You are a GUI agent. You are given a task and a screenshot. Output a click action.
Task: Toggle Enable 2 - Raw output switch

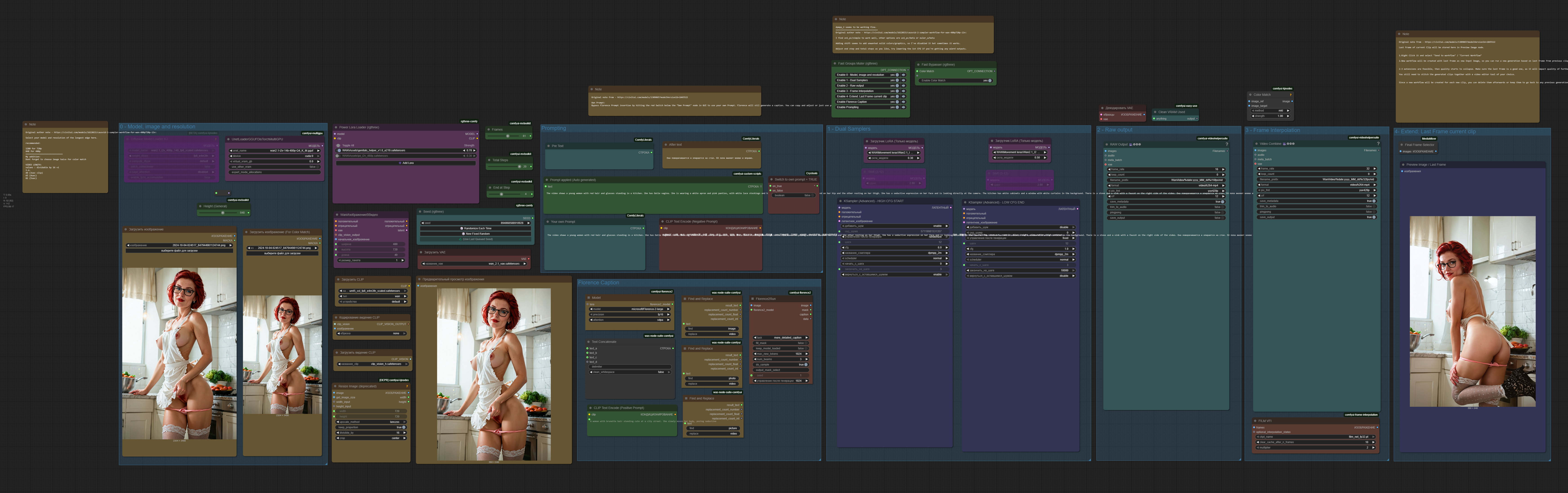tap(897, 86)
